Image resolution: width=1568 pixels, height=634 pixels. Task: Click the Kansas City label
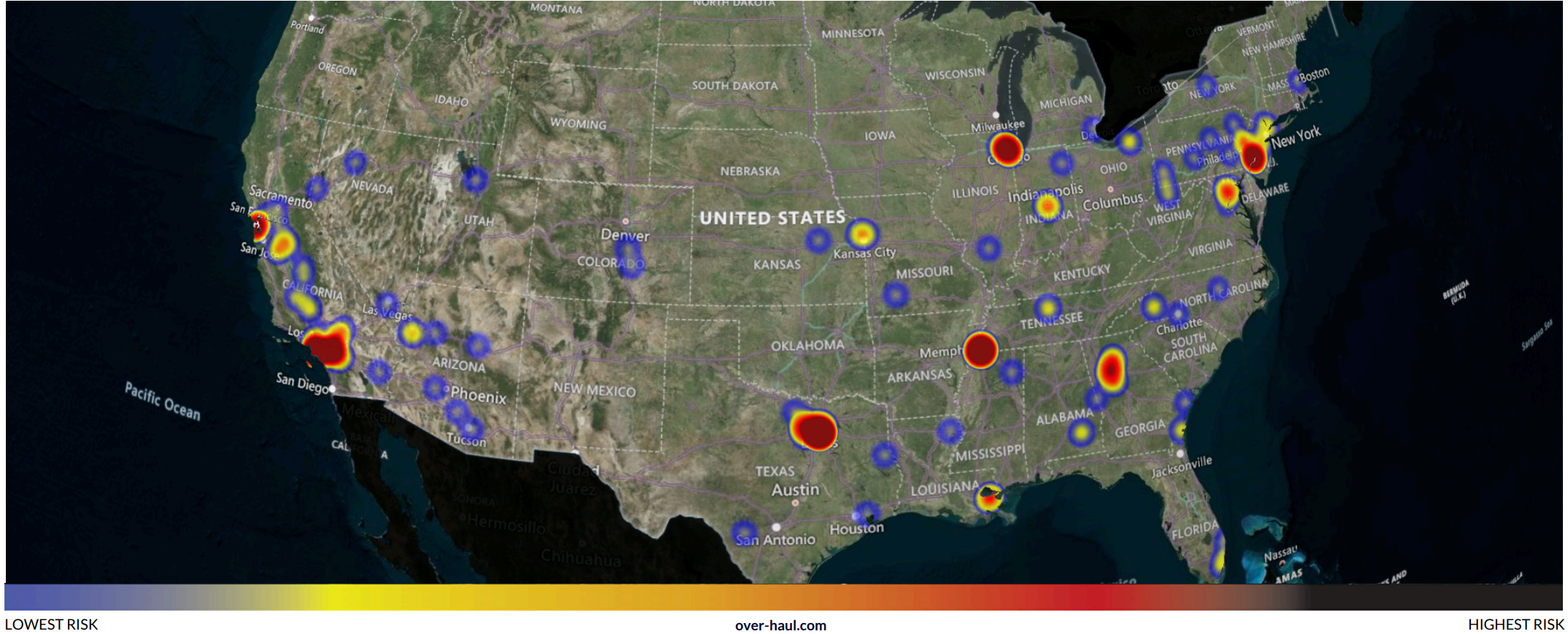864,253
